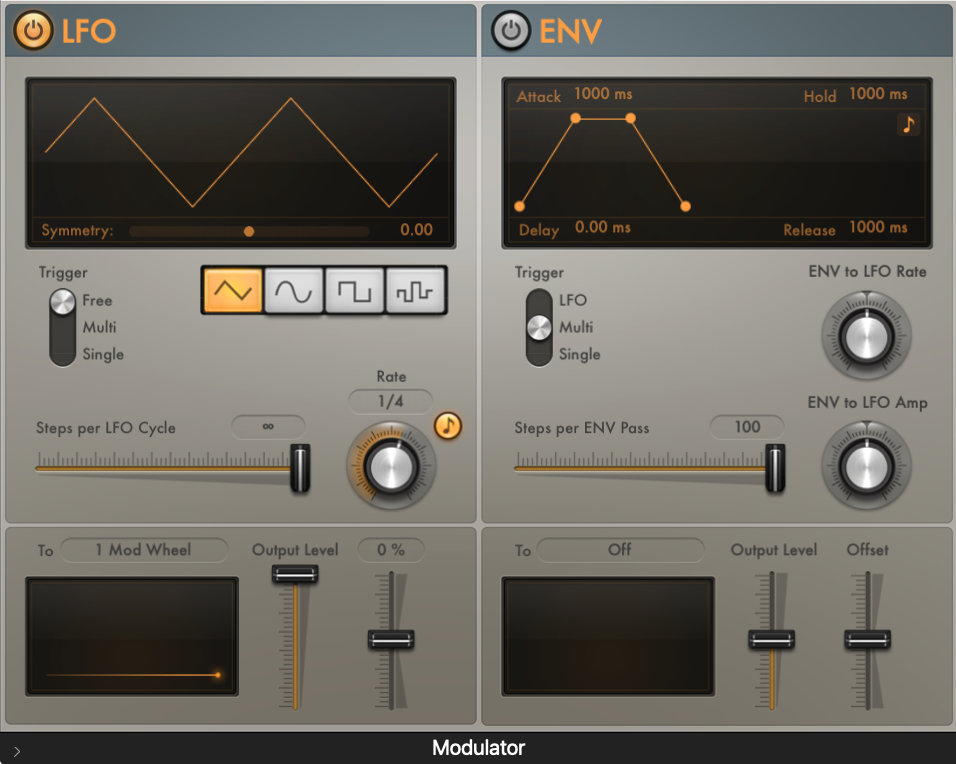This screenshot has width=956, height=764.
Task: Click the Steps per ENV Pass slider handle
Action: [775, 468]
